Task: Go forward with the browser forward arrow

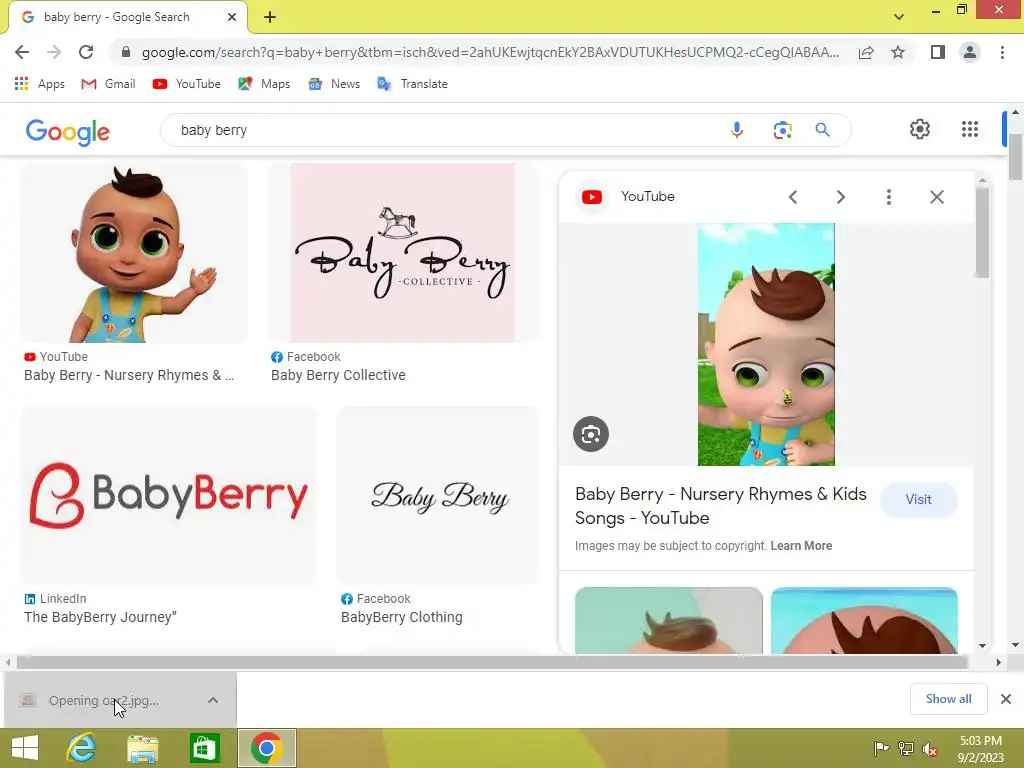Action: coord(54,52)
